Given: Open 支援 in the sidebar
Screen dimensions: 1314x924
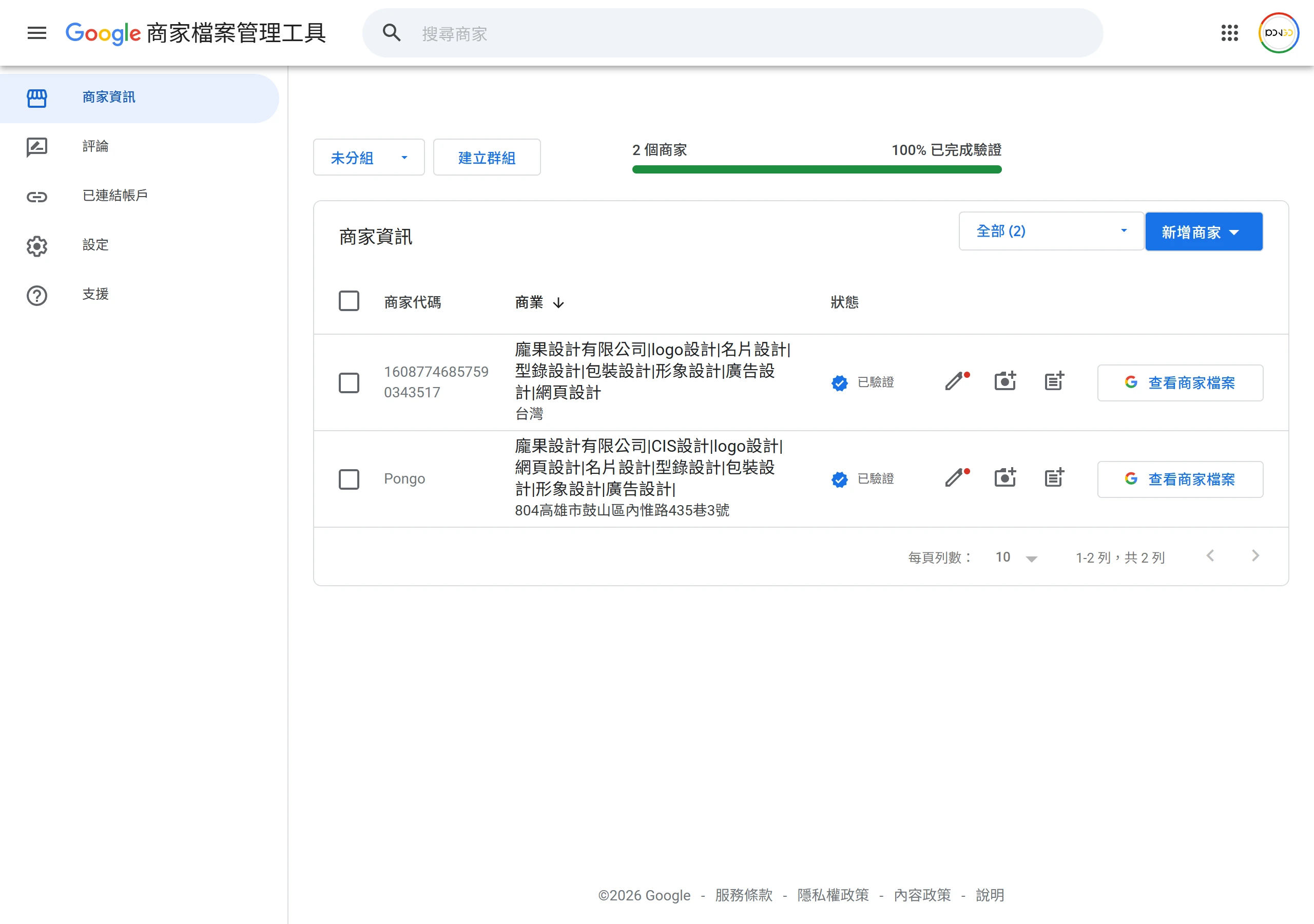Looking at the screenshot, I should coord(139,295).
